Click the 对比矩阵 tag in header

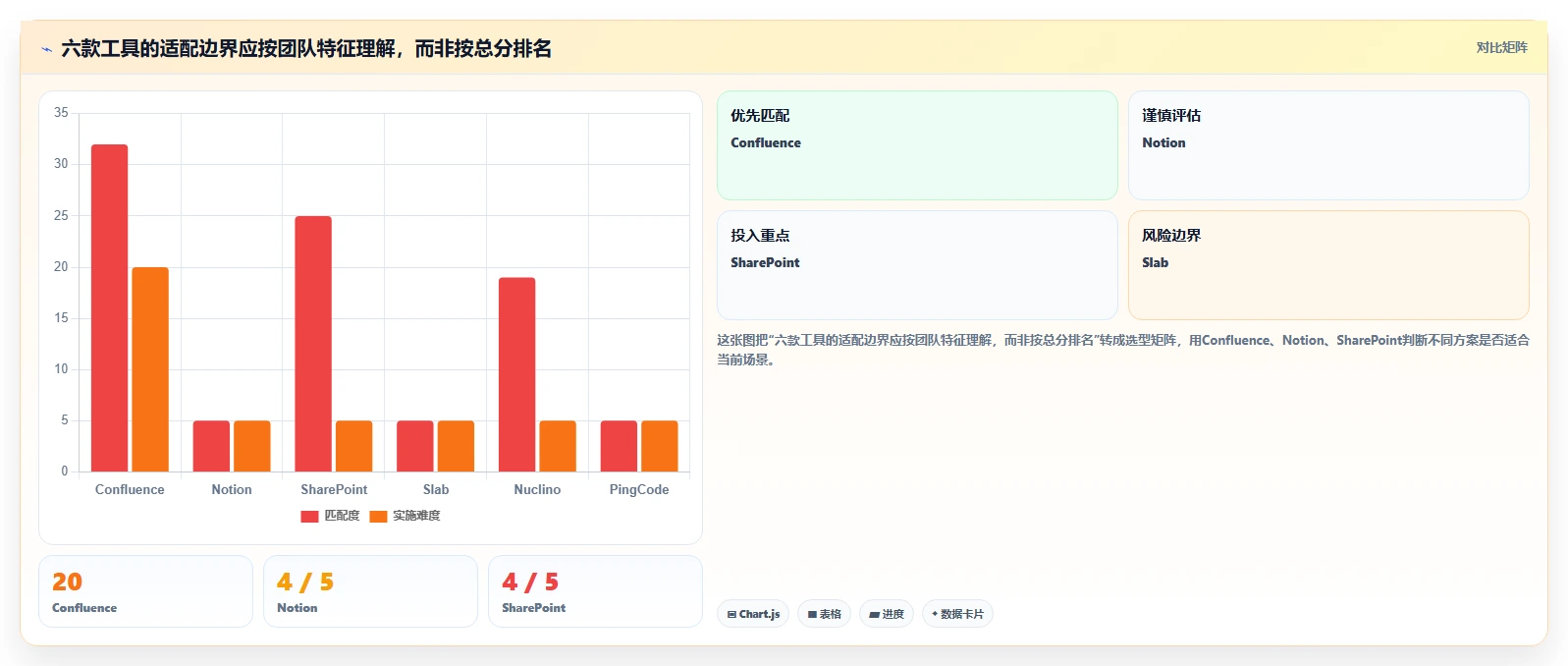coord(1501,47)
